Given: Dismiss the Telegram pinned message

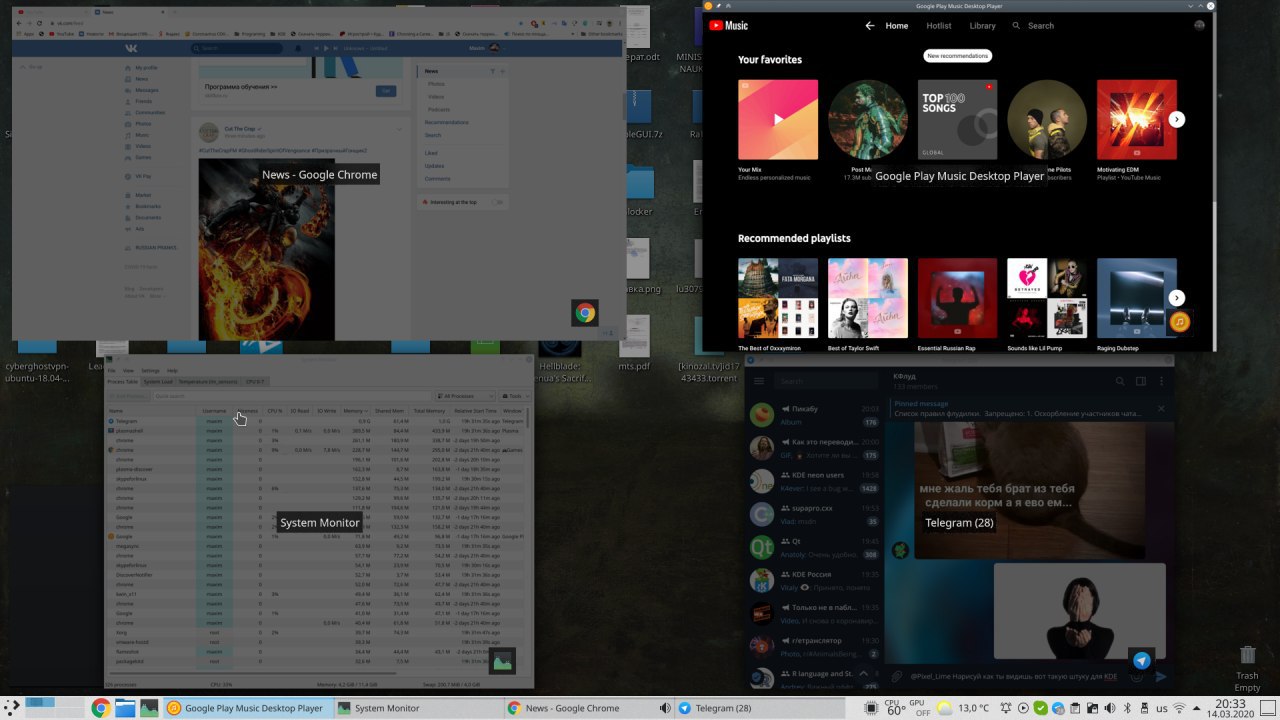Looking at the screenshot, I should tap(1161, 408).
